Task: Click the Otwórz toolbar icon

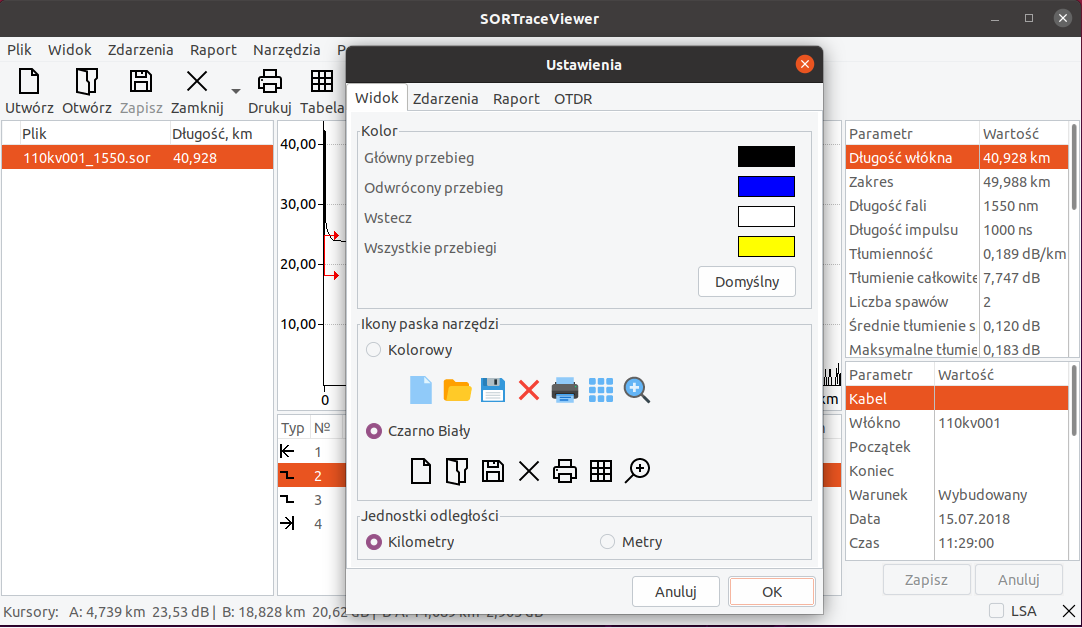Action: point(86,82)
